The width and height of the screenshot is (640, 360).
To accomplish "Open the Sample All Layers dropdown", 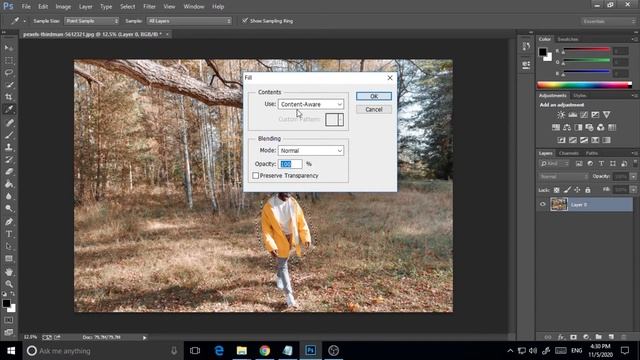I will coord(189,21).
